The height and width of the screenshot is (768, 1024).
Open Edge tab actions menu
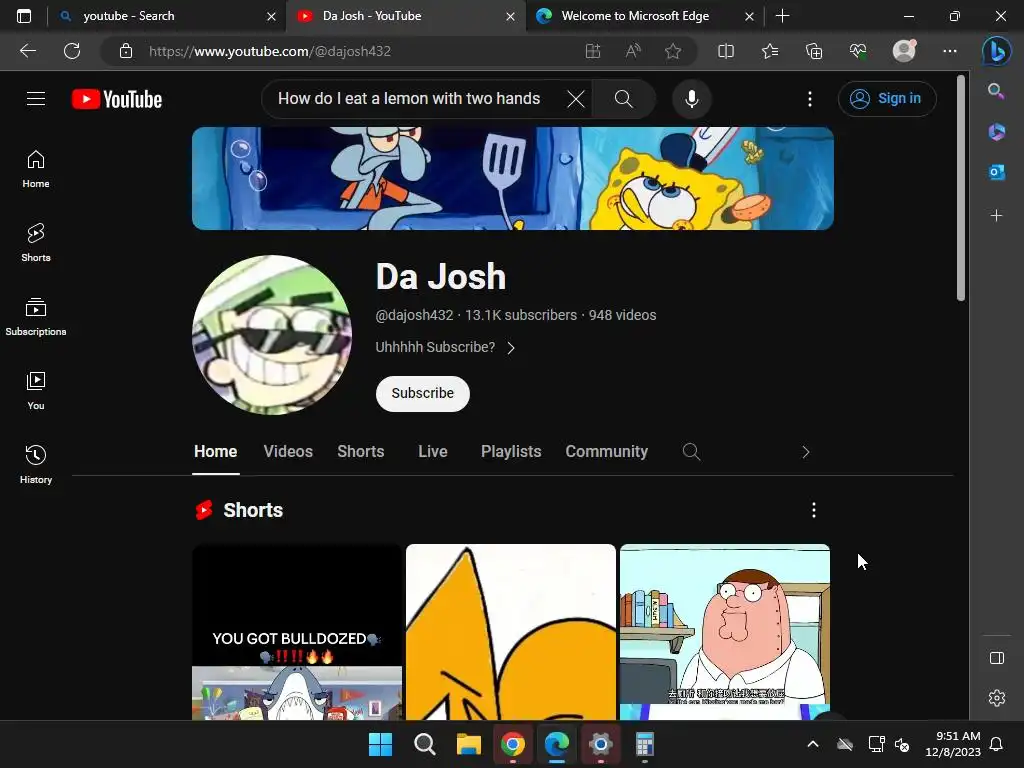click(24, 16)
